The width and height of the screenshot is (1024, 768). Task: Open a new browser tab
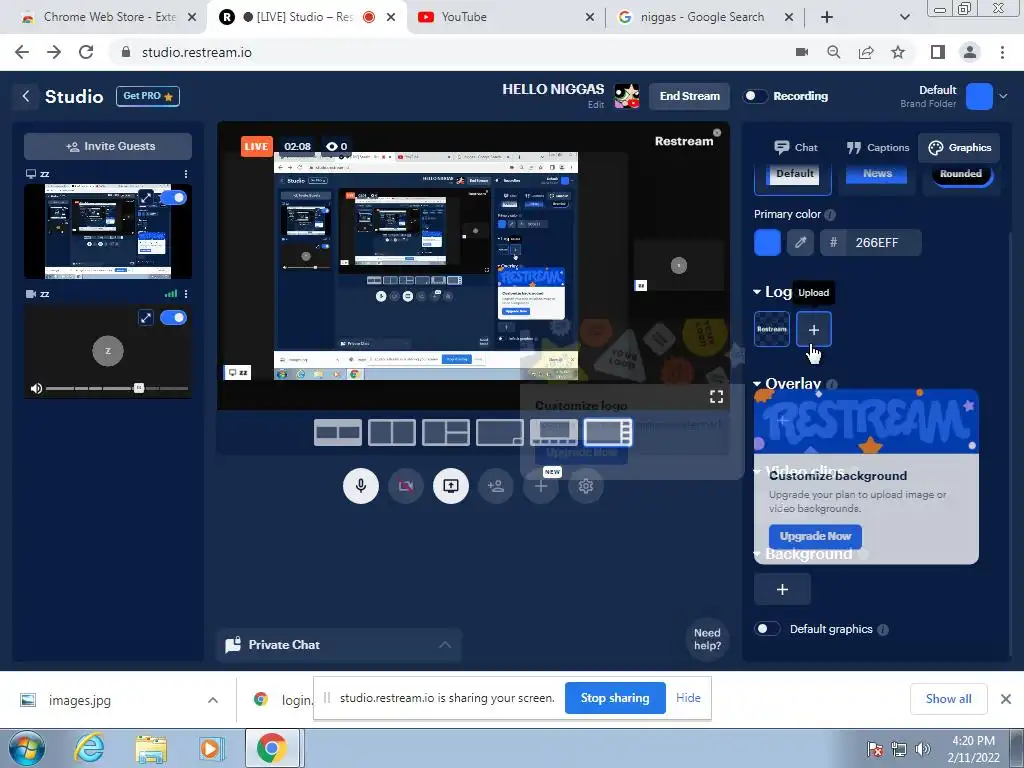[827, 17]
